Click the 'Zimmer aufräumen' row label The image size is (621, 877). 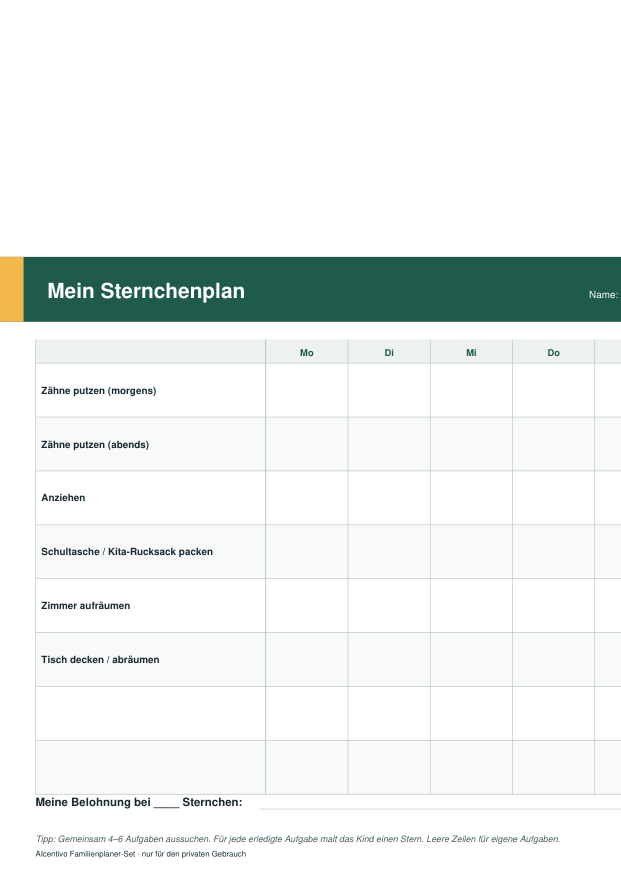(x=86, y=606)
